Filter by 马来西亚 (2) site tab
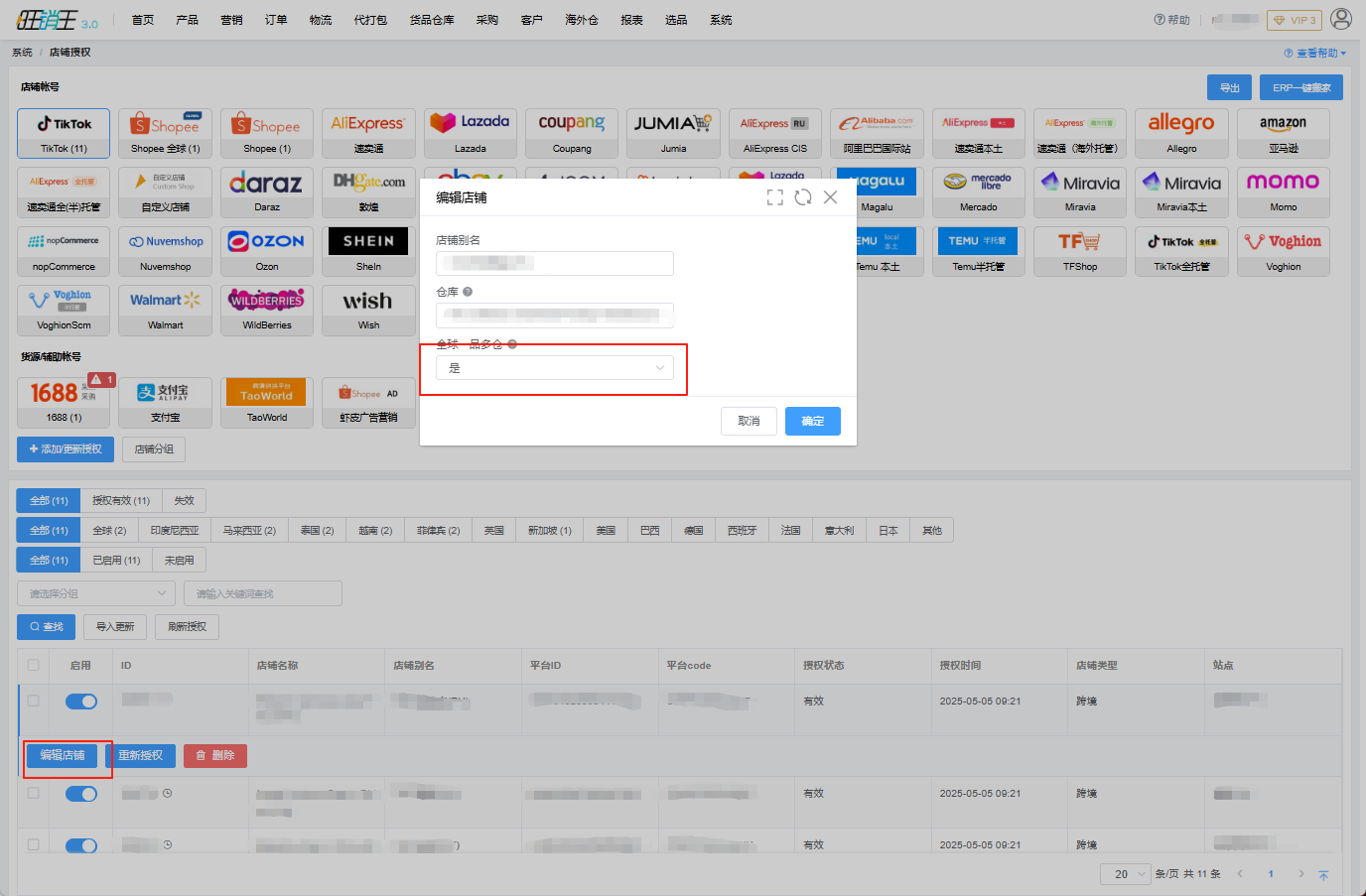The image size is (1366, 896). (249, 530)
